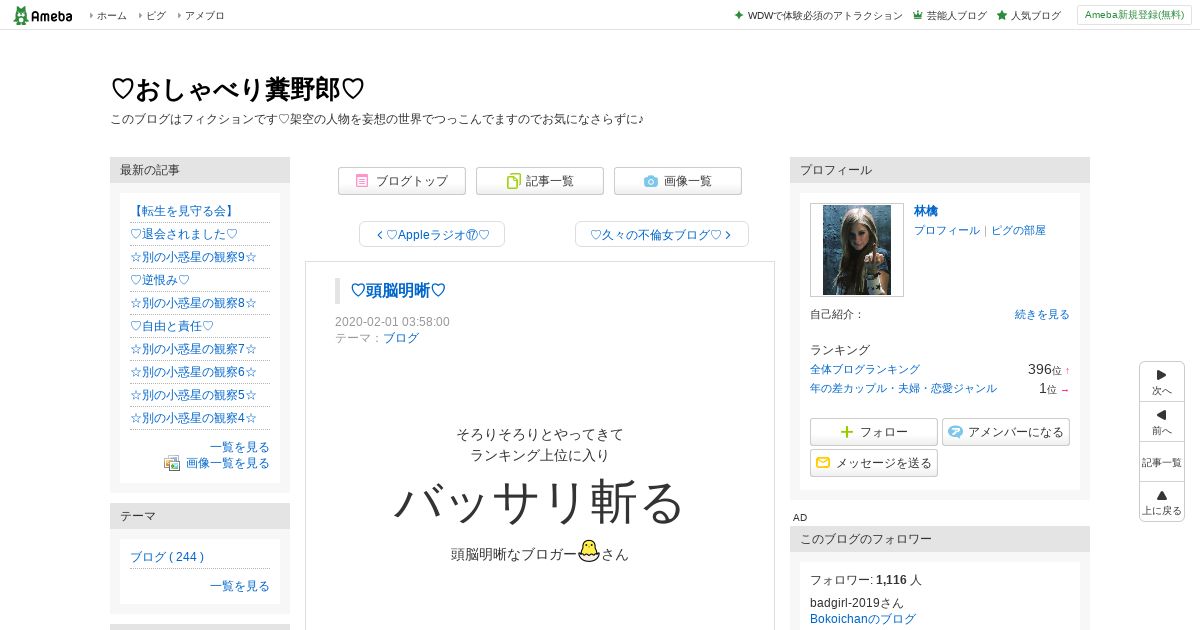Screen dimensions: 1200x630
Task: Click 前へ floating navigation button
Action: [x=1162, y=422]
